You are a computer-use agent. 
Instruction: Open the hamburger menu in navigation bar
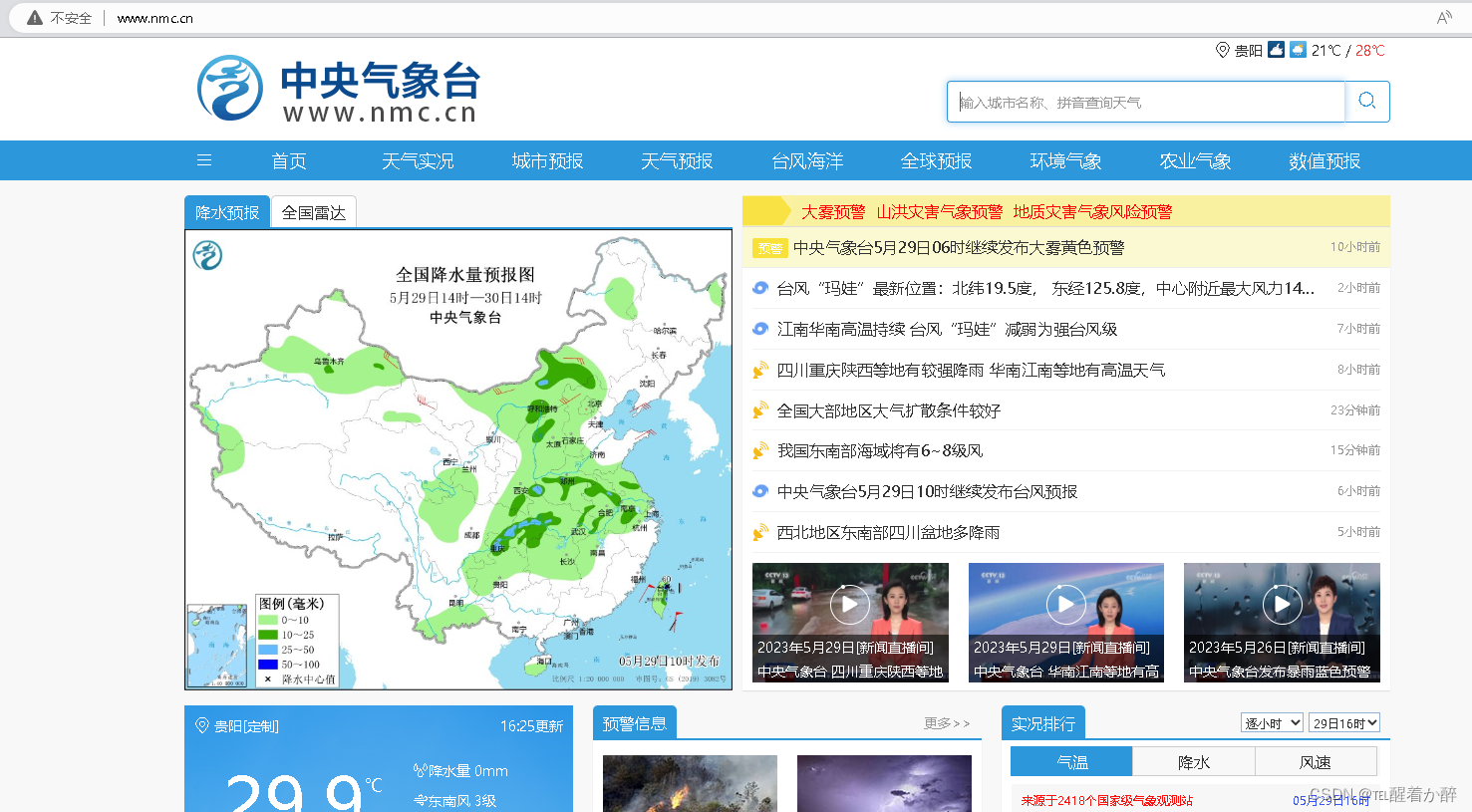click(204, 160)
